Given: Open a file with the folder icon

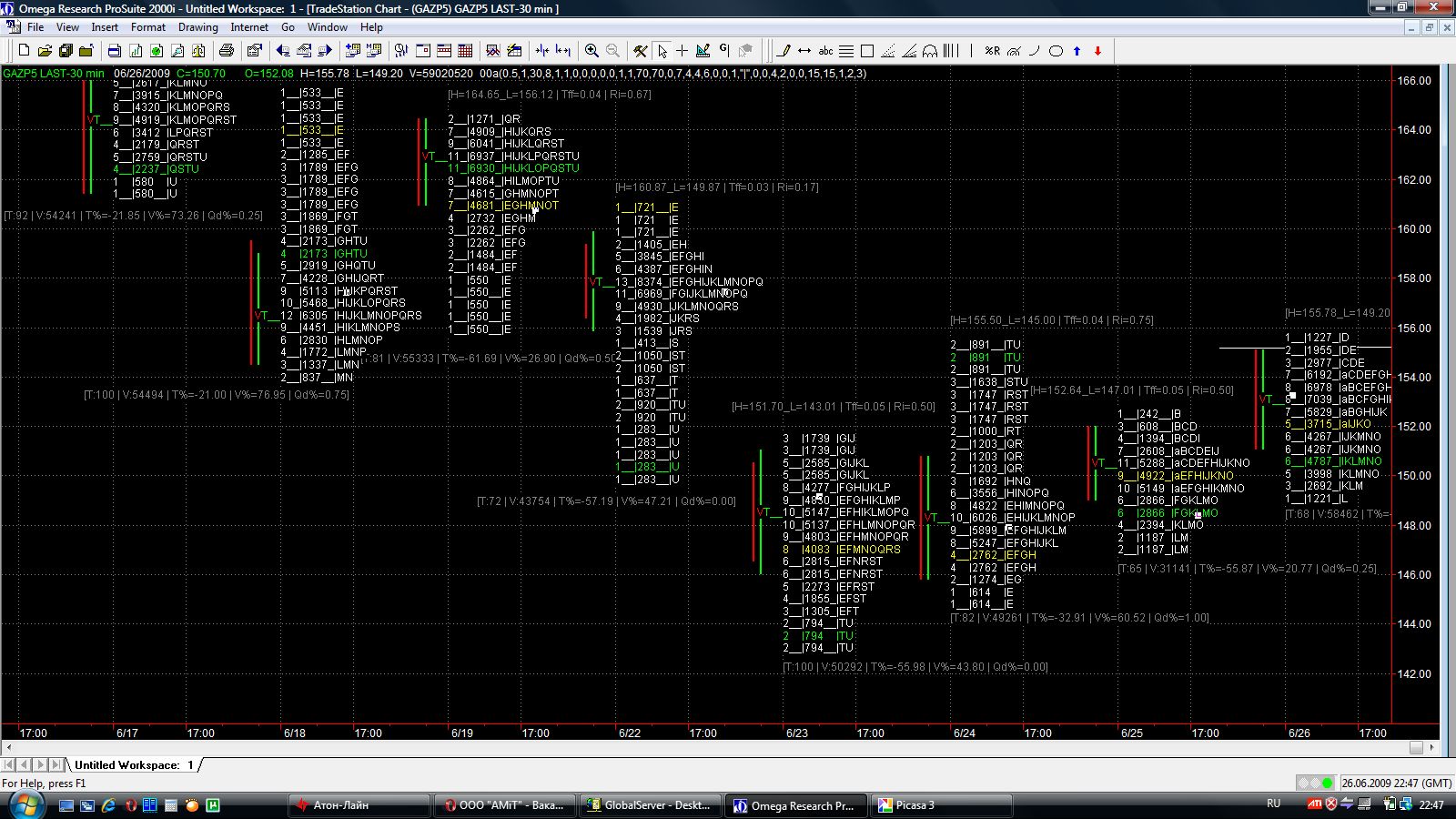Looking at the screenshot, I should 45,51.
